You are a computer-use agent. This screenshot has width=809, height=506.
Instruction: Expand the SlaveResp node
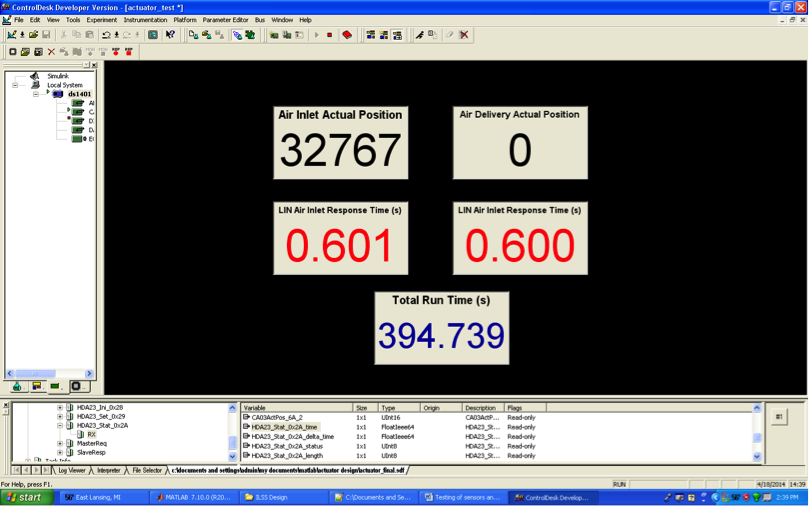pyautogui.click(x=60, y=452)
